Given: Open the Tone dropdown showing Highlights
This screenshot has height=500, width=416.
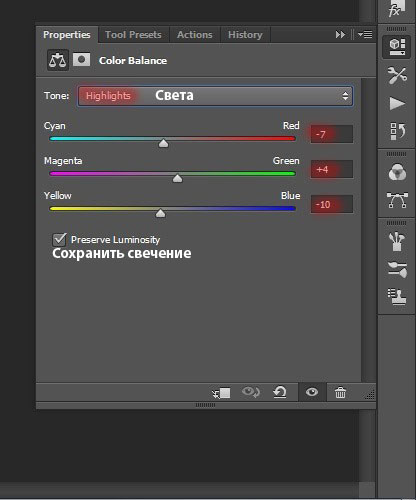Looking at the screenshot, I should 215,96.
